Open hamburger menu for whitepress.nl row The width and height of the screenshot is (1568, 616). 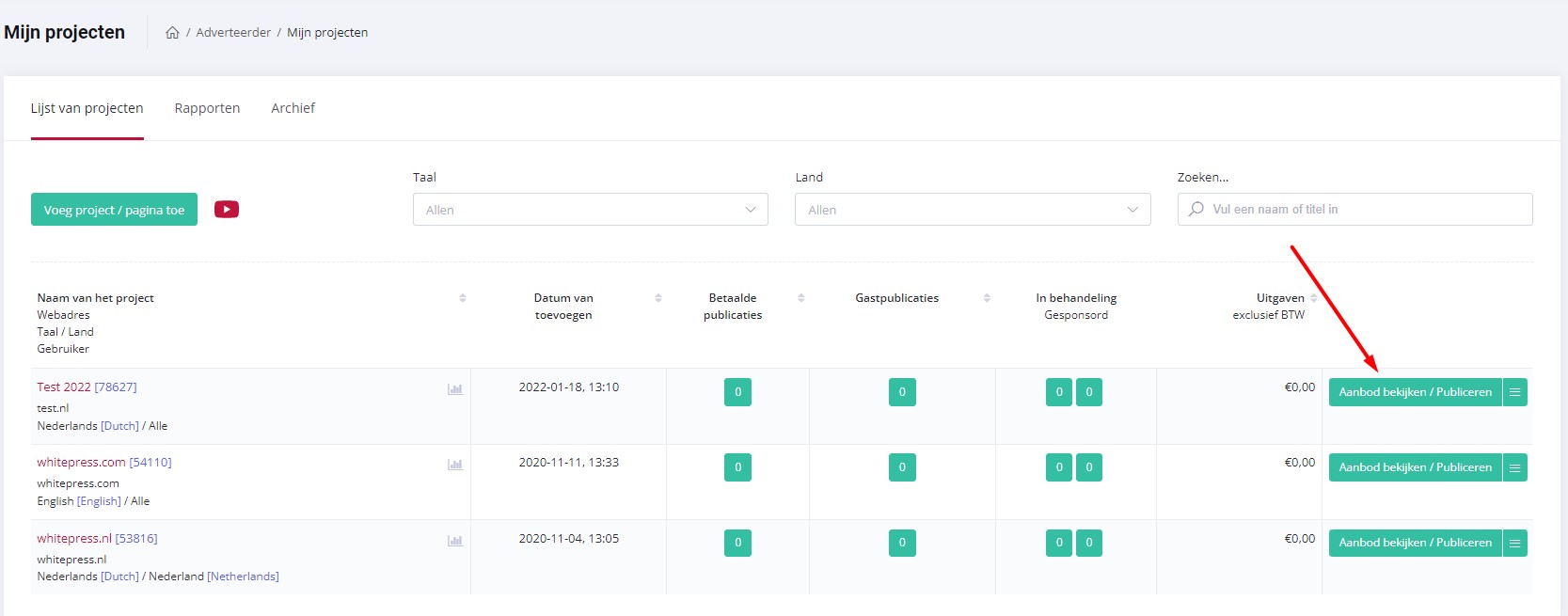tap(1514, 543)
